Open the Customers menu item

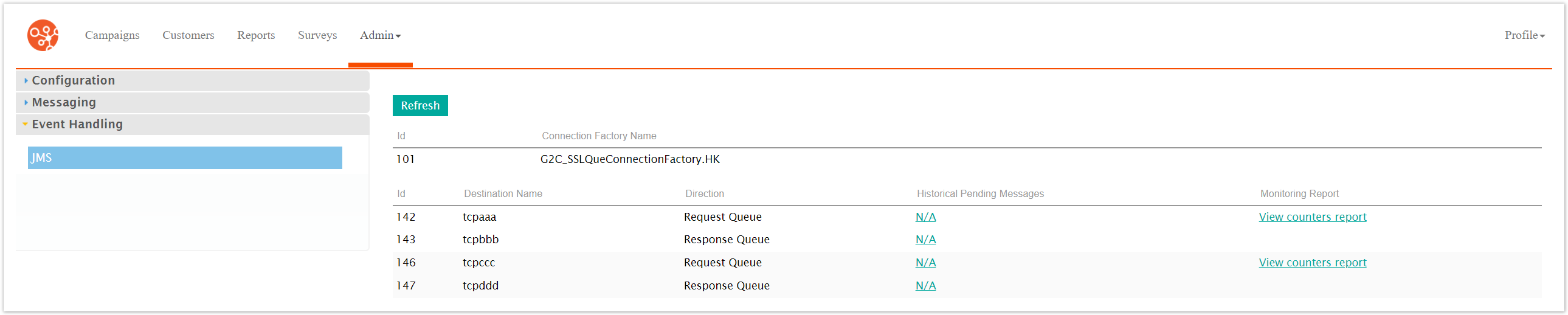coord(188,35)
